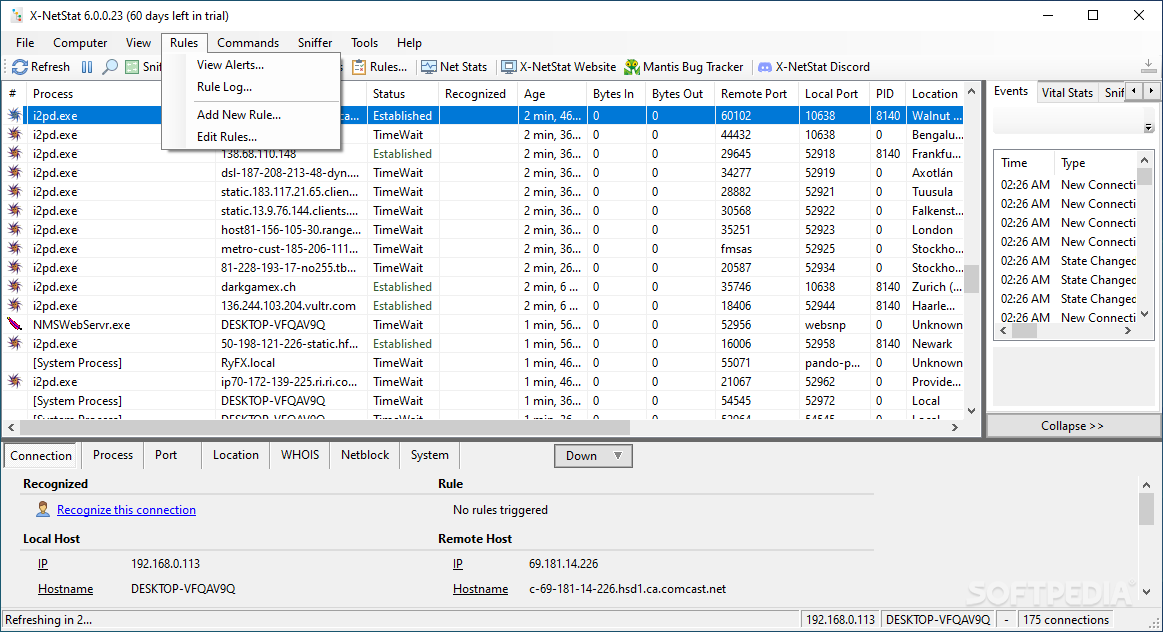Click the X-NetStat app icon in title bar
The width and height of the screenshot is (1163, 632).
point(16,16)
